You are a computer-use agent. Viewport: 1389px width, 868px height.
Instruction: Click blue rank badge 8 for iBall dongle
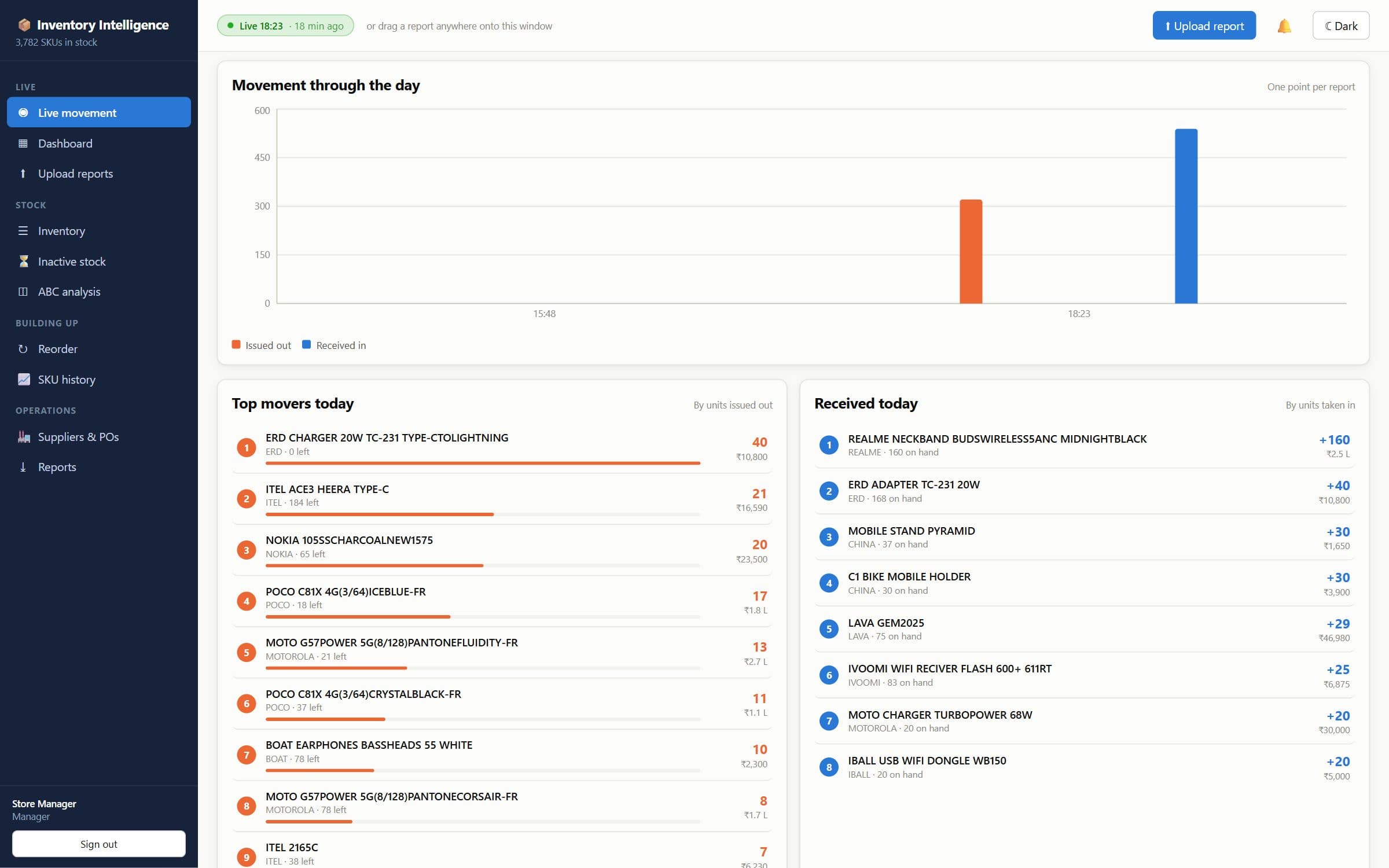(829, 767)
